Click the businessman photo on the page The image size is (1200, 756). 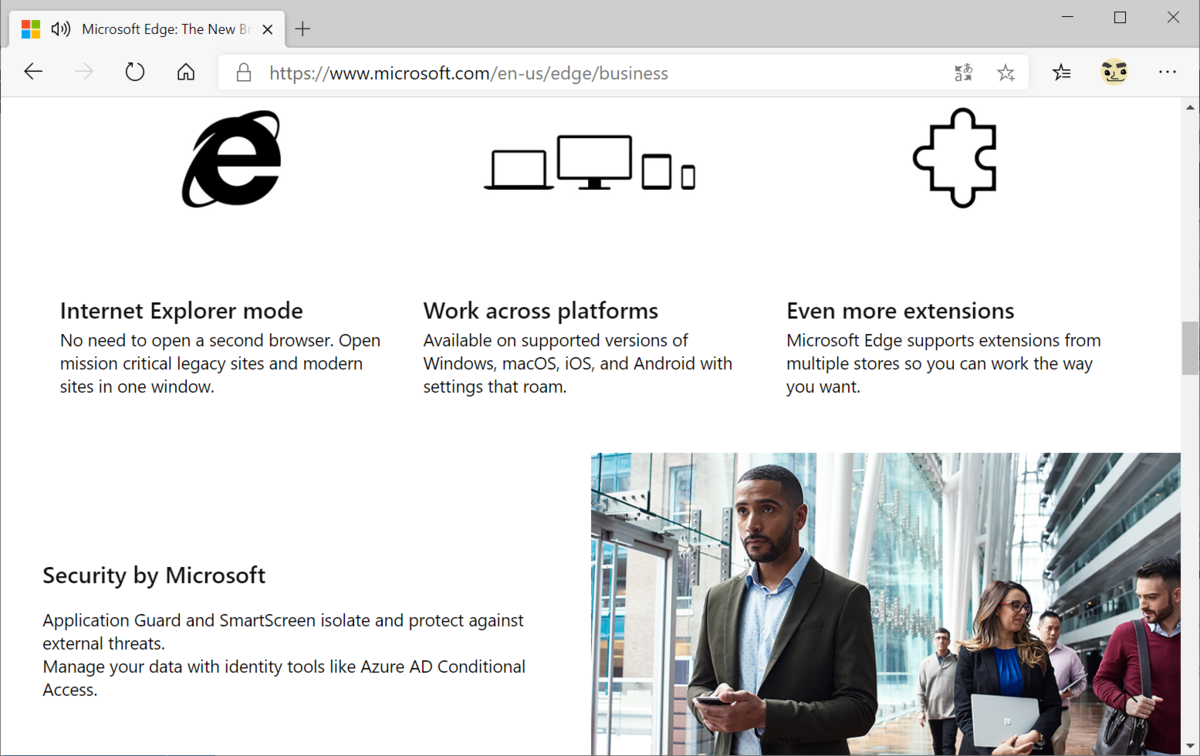click(x=886, y=604)
